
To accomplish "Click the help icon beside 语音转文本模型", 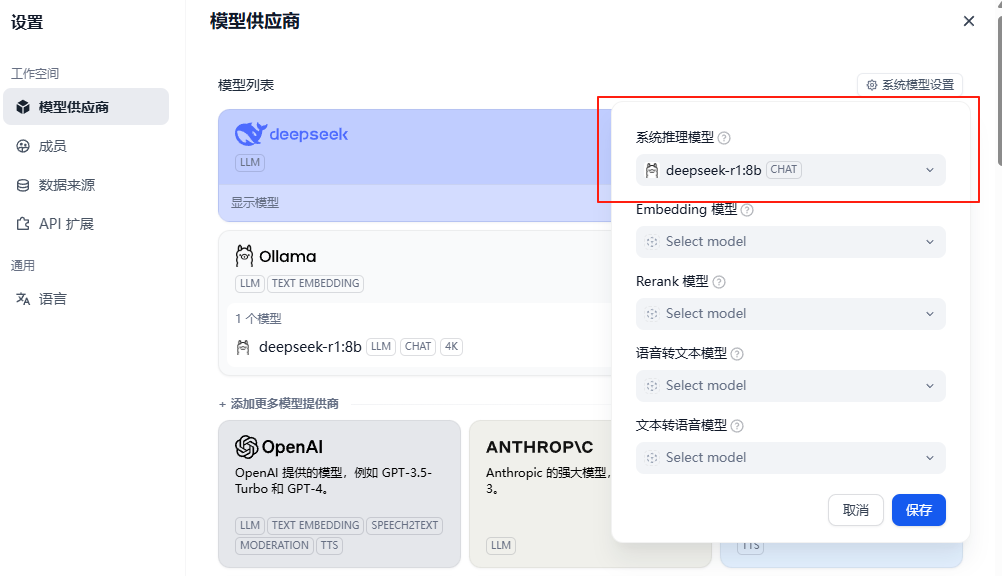I will [737, 354].
